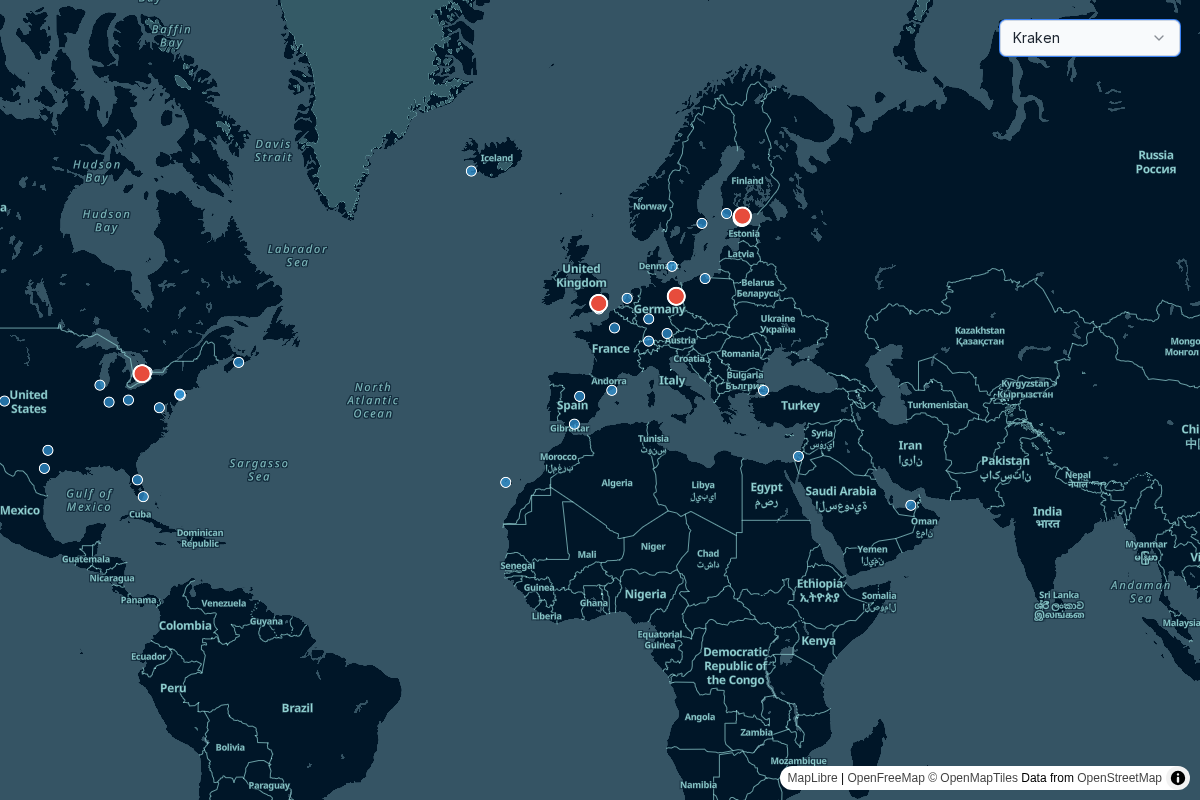Click the red marker in United Kingdom

[598, 303]
